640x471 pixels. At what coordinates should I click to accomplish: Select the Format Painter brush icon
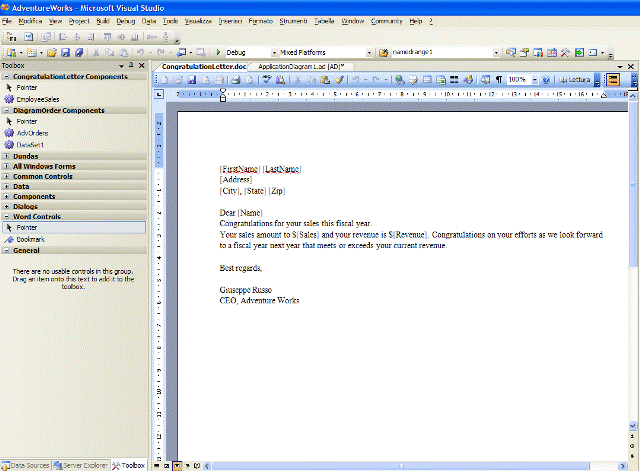(339, 80)
